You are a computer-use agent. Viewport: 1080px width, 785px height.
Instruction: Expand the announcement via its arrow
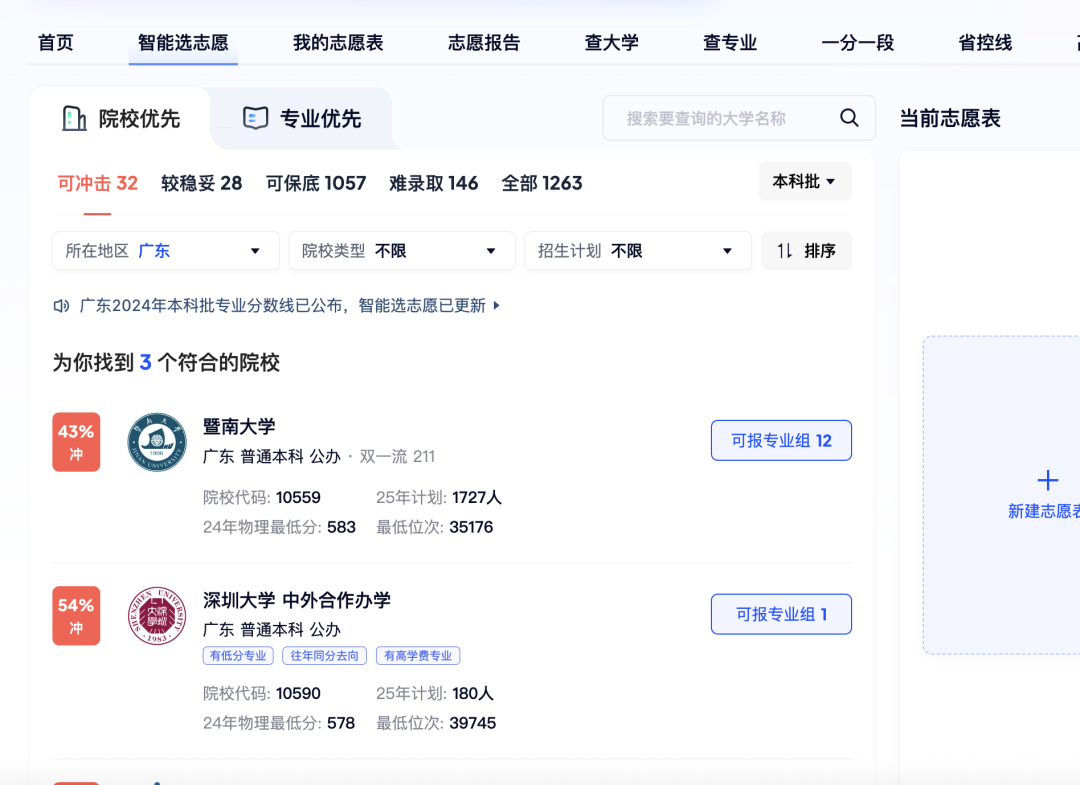point(497,306)
